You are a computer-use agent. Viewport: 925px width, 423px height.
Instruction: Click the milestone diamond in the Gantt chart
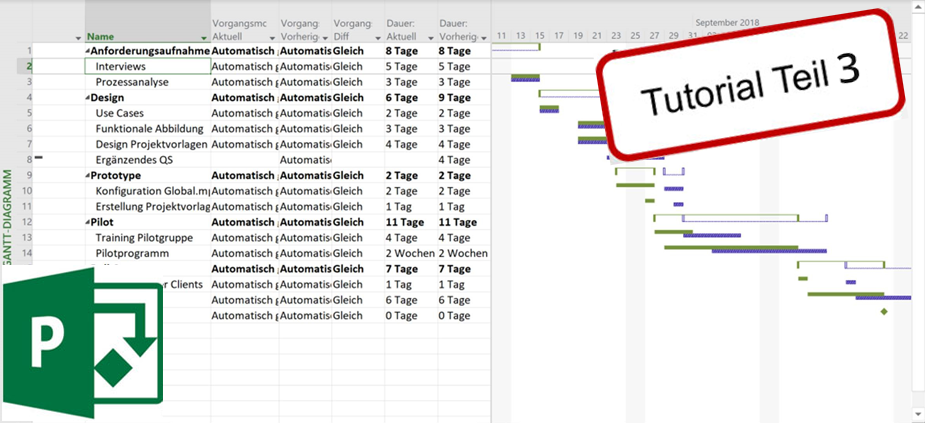click(x=883, y=312)
